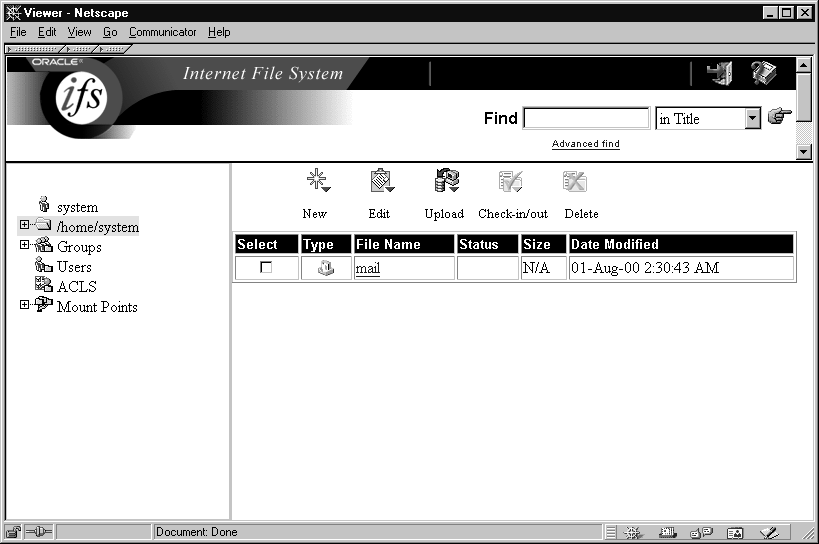Viewport: 819px width, 544px height.
Task: Click the Upload files icon
Action: (447, 180)
